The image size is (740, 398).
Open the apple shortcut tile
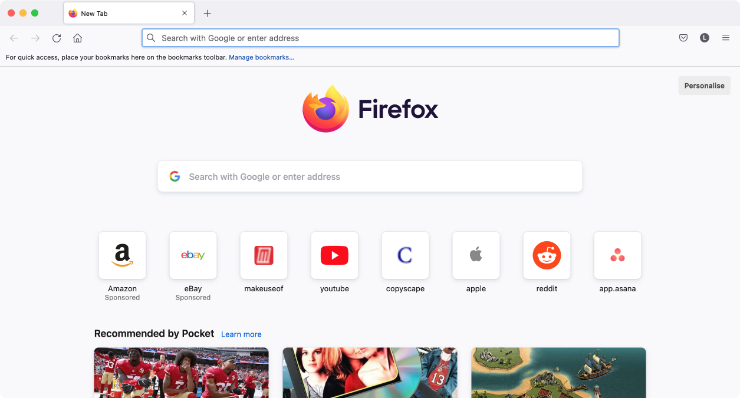click(476, 255)
